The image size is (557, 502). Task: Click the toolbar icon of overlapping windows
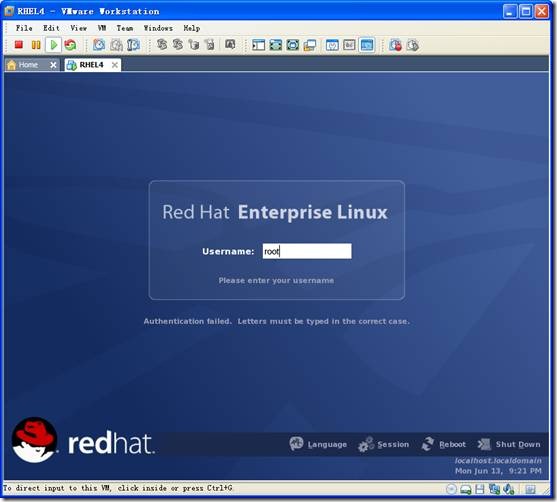coord(310,45)
